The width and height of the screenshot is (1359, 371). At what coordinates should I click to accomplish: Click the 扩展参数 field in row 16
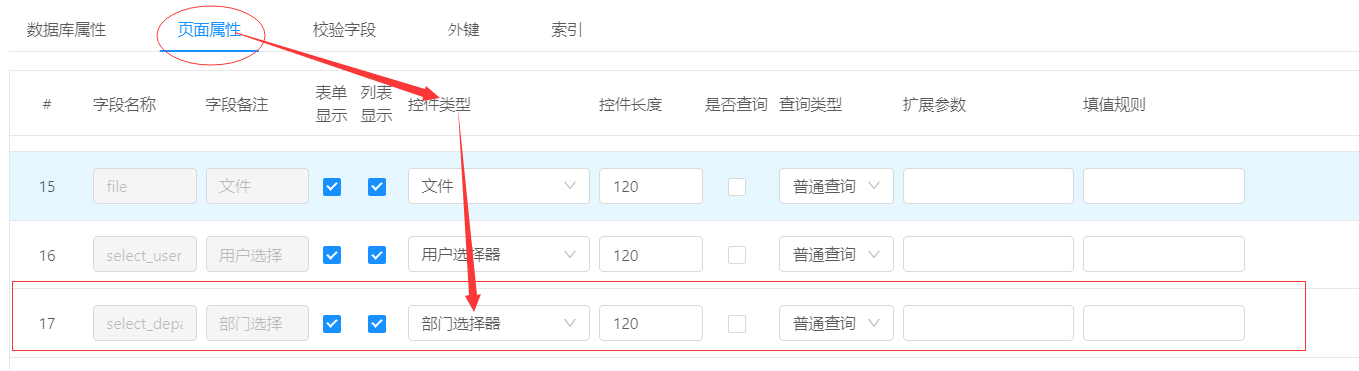pyautogui.click(x=988, y=255)
